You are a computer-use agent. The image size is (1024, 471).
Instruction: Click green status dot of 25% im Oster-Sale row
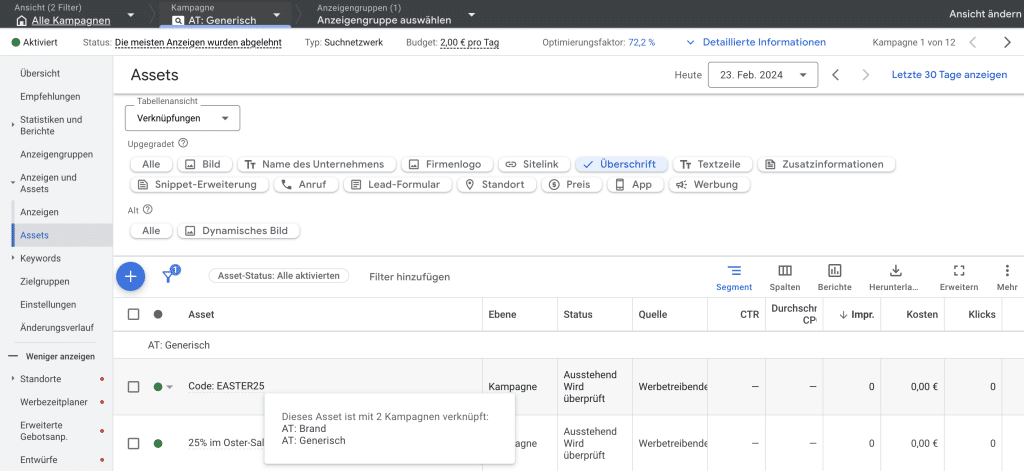point(158,444)
